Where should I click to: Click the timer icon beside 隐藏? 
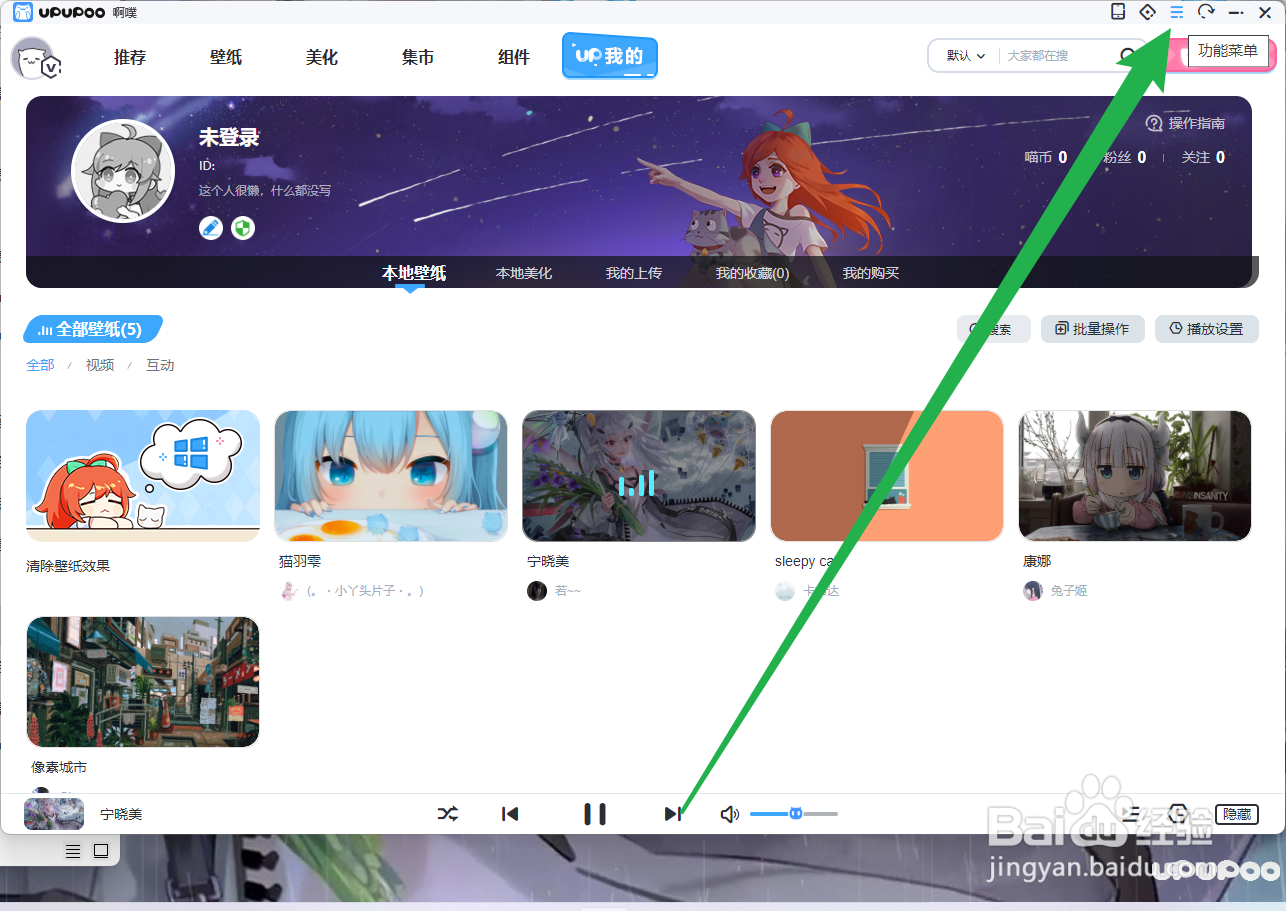point(1180,814)
